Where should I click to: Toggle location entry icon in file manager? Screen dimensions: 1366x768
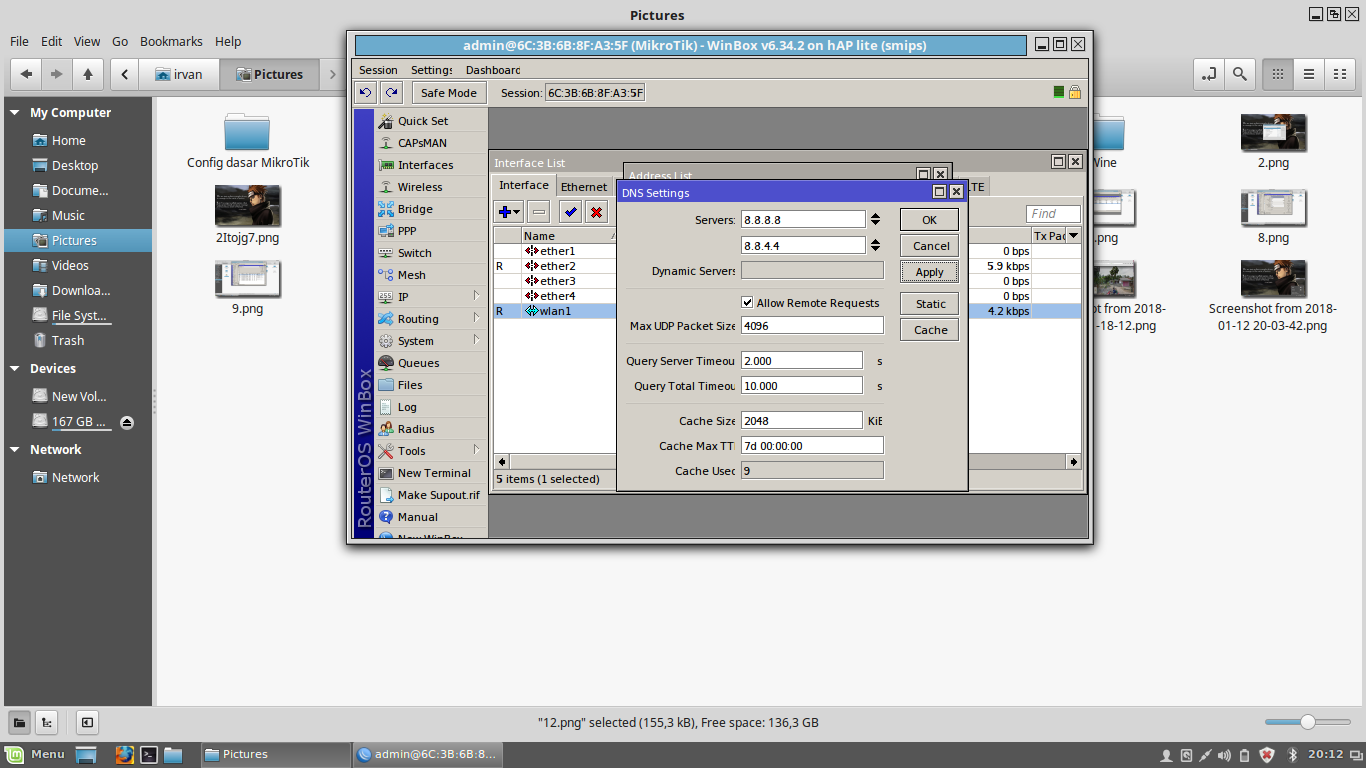(1209, 74)
